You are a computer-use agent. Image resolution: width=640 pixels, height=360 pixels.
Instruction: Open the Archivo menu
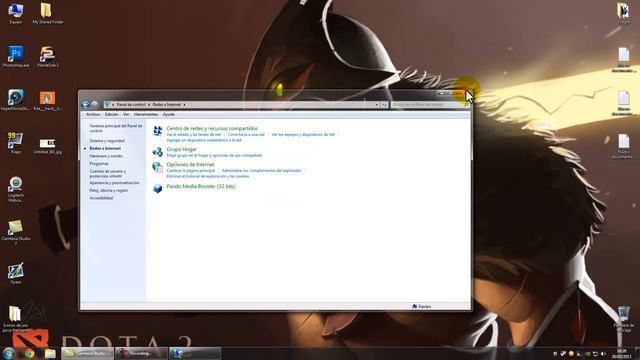[93, 115]
